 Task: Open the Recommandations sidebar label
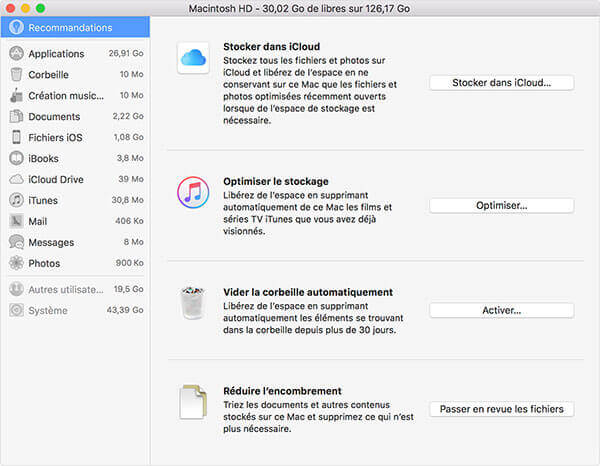pyautogui.click(x=70, y=28)
